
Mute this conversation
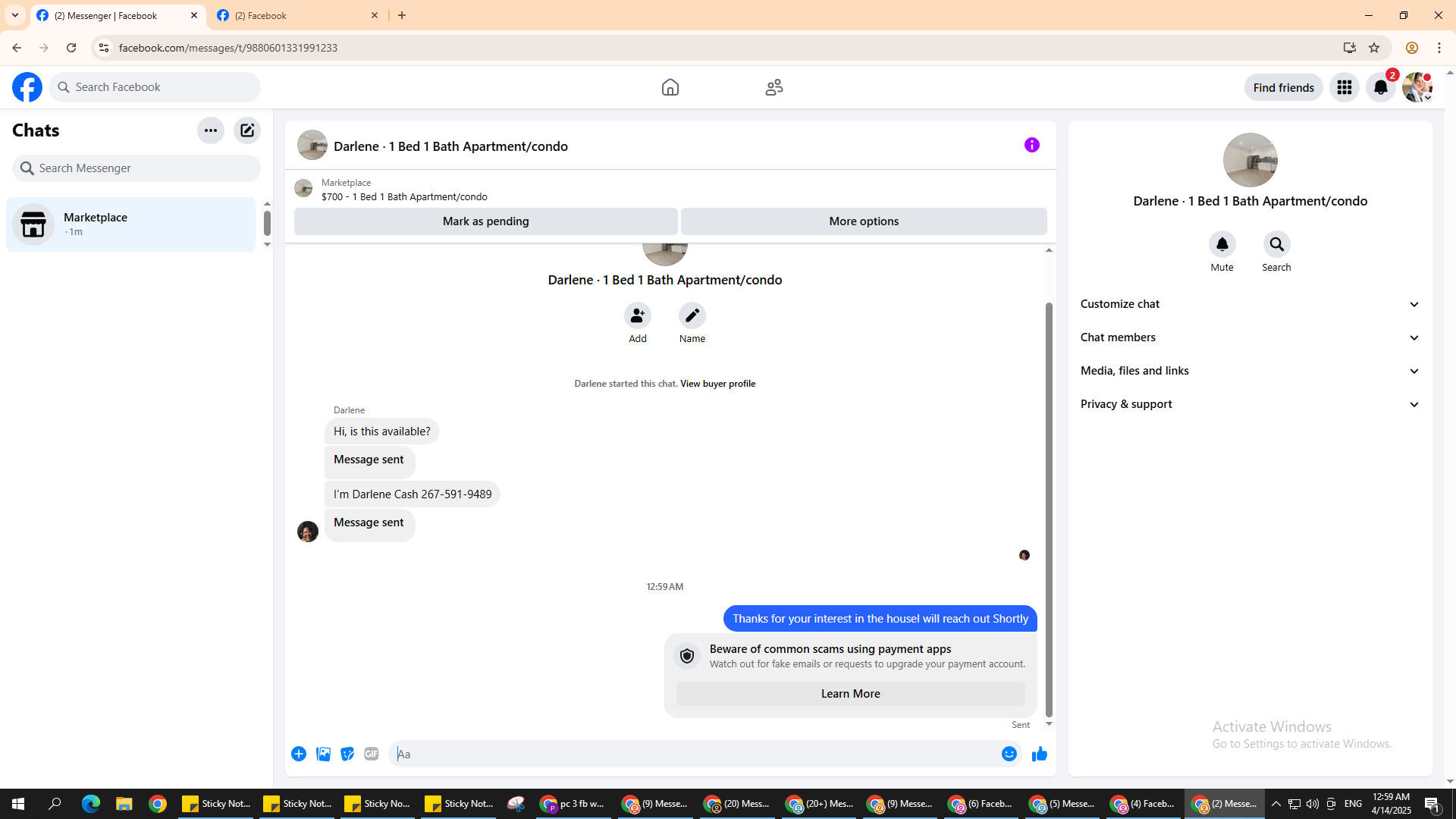click(1222, 245)
